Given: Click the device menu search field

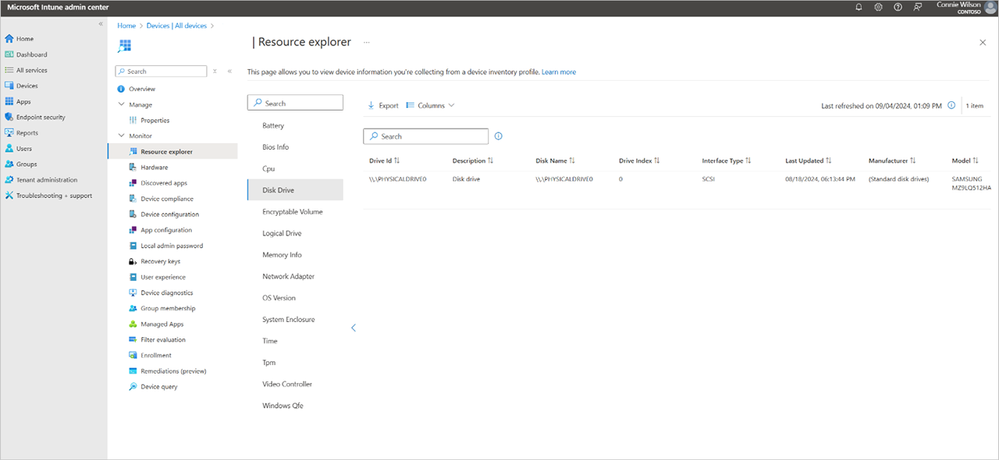Looking at the screenshot, I should coord(161,71).
